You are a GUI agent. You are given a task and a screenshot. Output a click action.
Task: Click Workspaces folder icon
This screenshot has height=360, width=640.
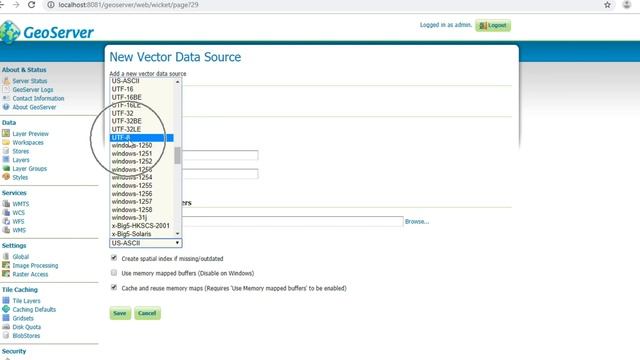[6, 142]
